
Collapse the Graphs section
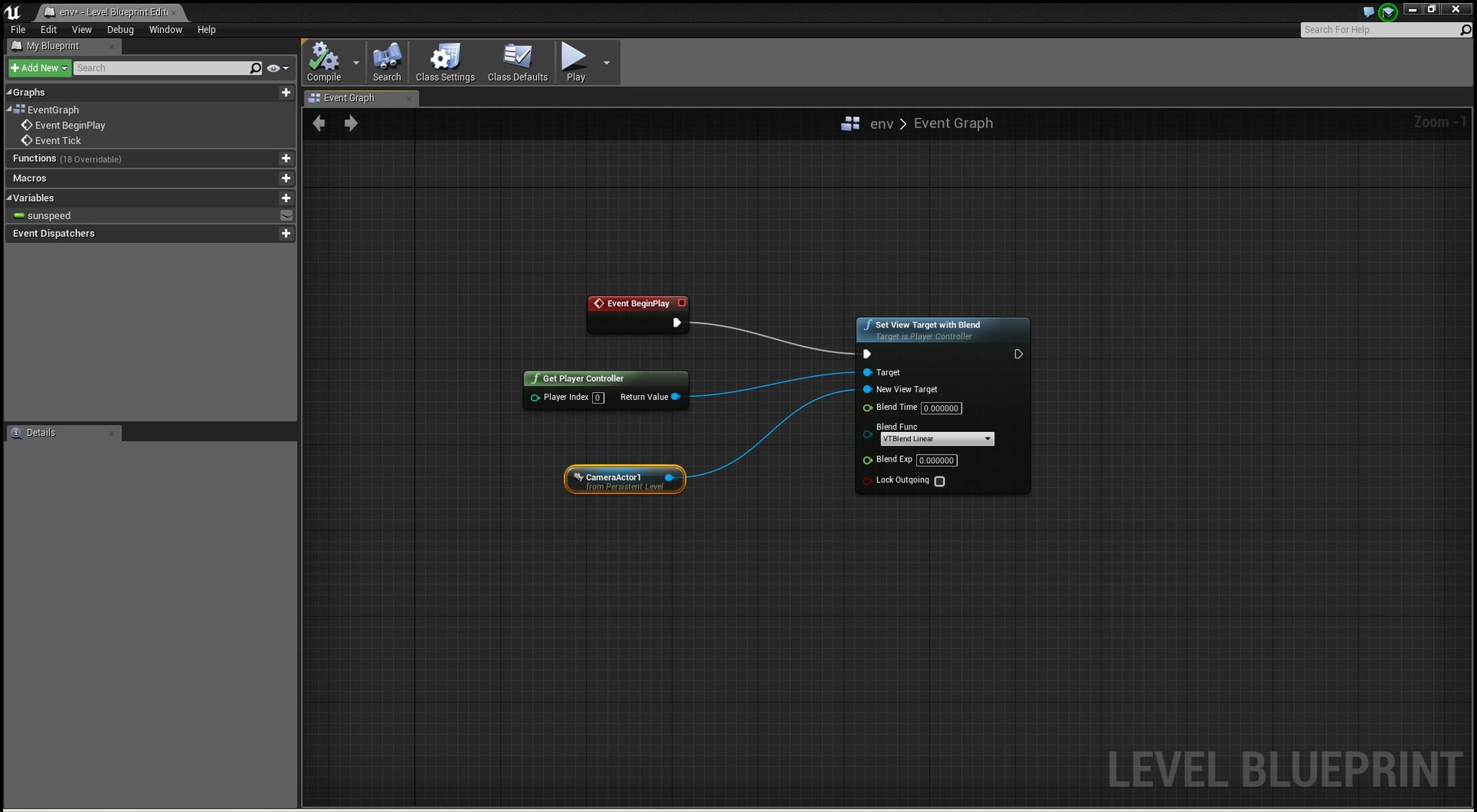(x=9, y=92)
